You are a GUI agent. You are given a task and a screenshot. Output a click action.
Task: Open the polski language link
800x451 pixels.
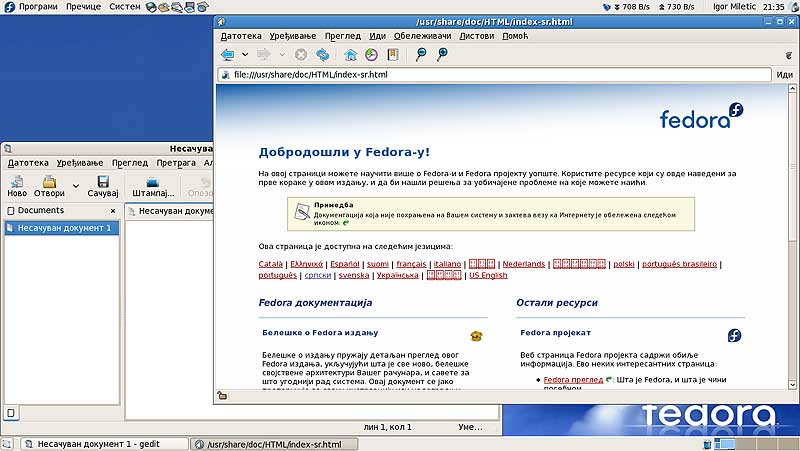(623, 264)
